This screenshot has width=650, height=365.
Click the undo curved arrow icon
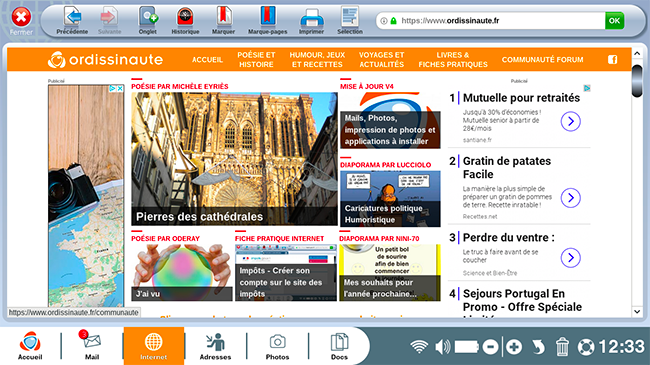538,347
